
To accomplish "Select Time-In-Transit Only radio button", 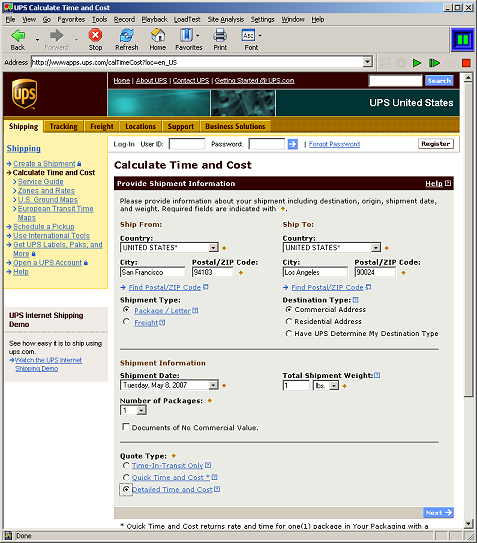I will (x=126, y=465).
